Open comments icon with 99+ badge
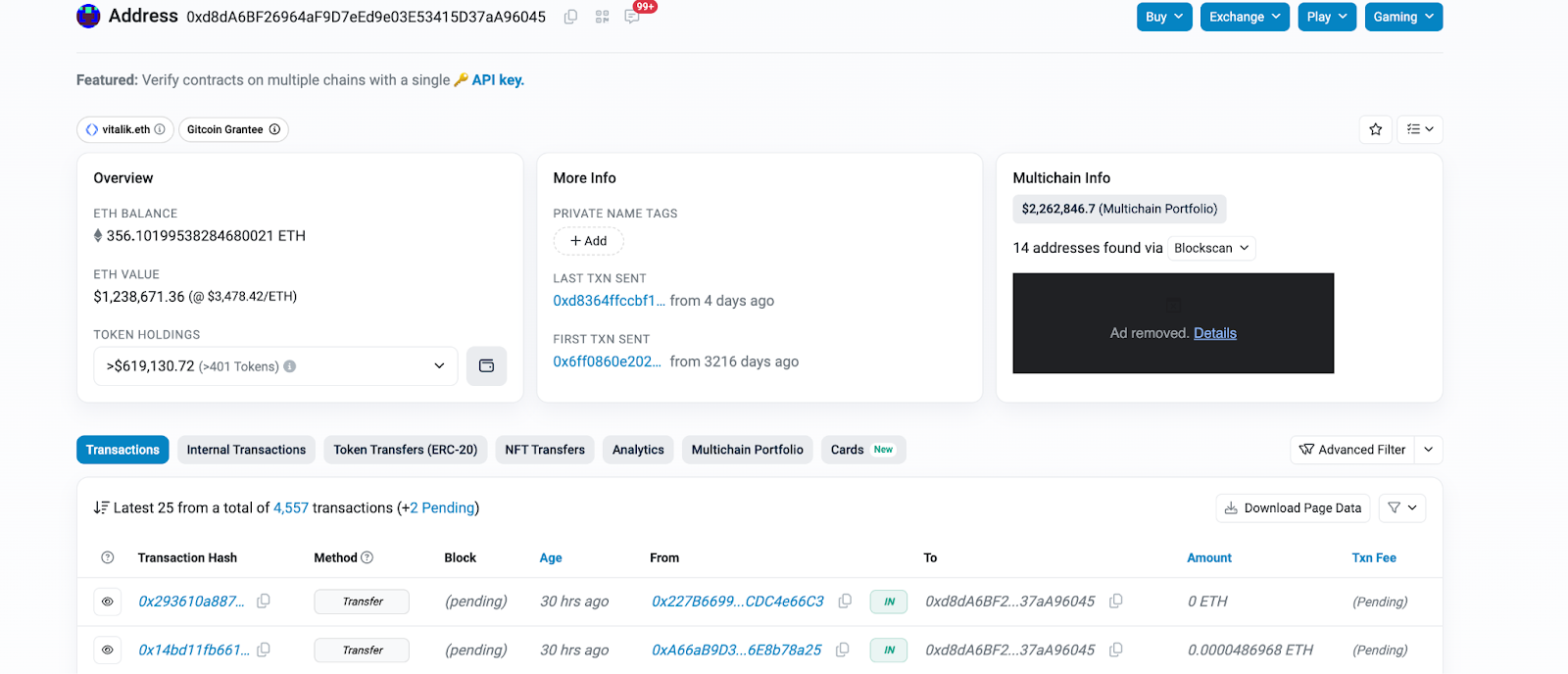1568x674 pixels. pos(633,17)
